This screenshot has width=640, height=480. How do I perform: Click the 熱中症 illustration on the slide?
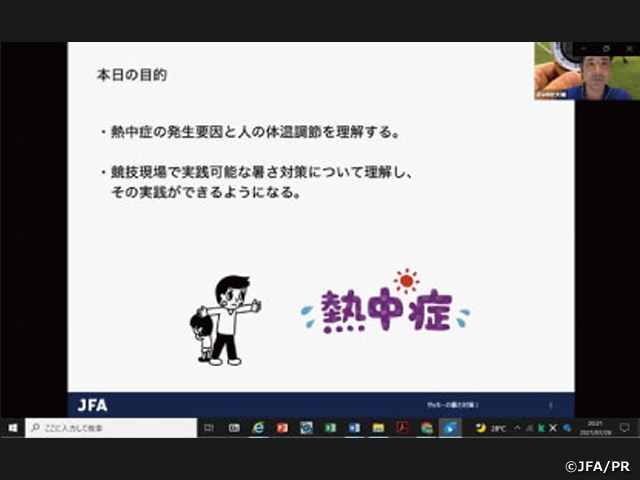pyautogui.click(x=385, y=305)
